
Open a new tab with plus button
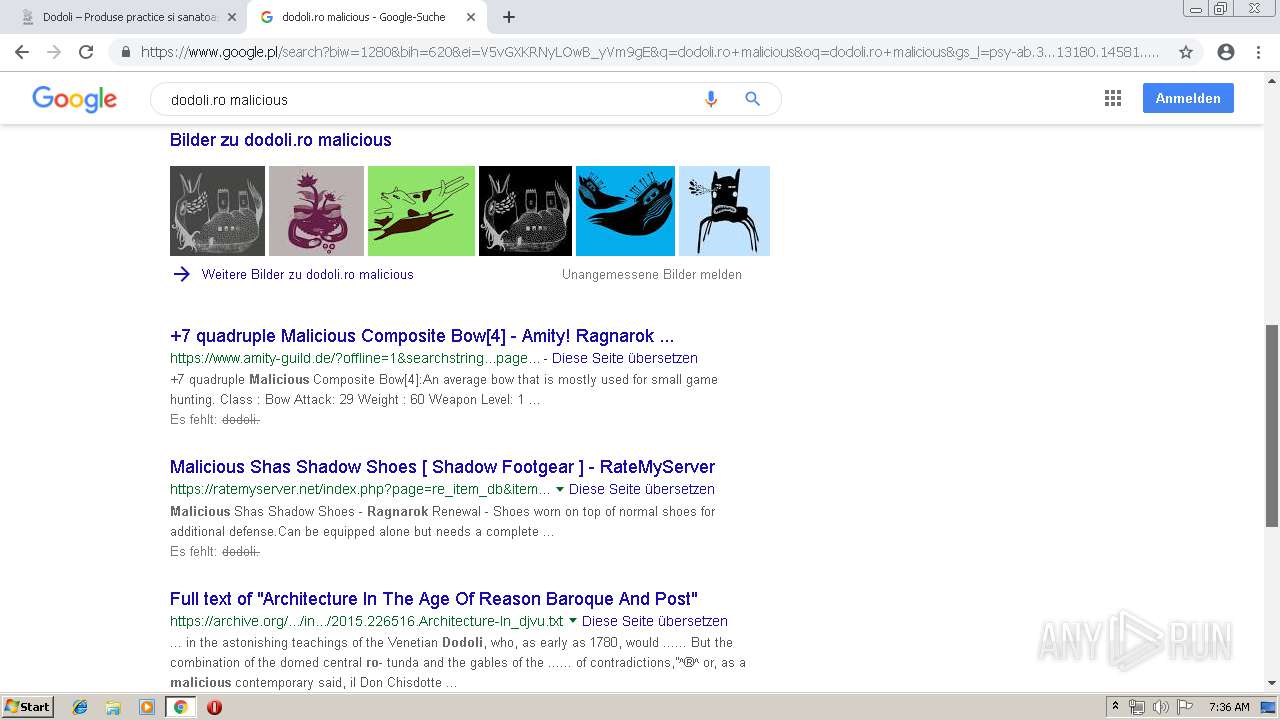click(509, 17)
